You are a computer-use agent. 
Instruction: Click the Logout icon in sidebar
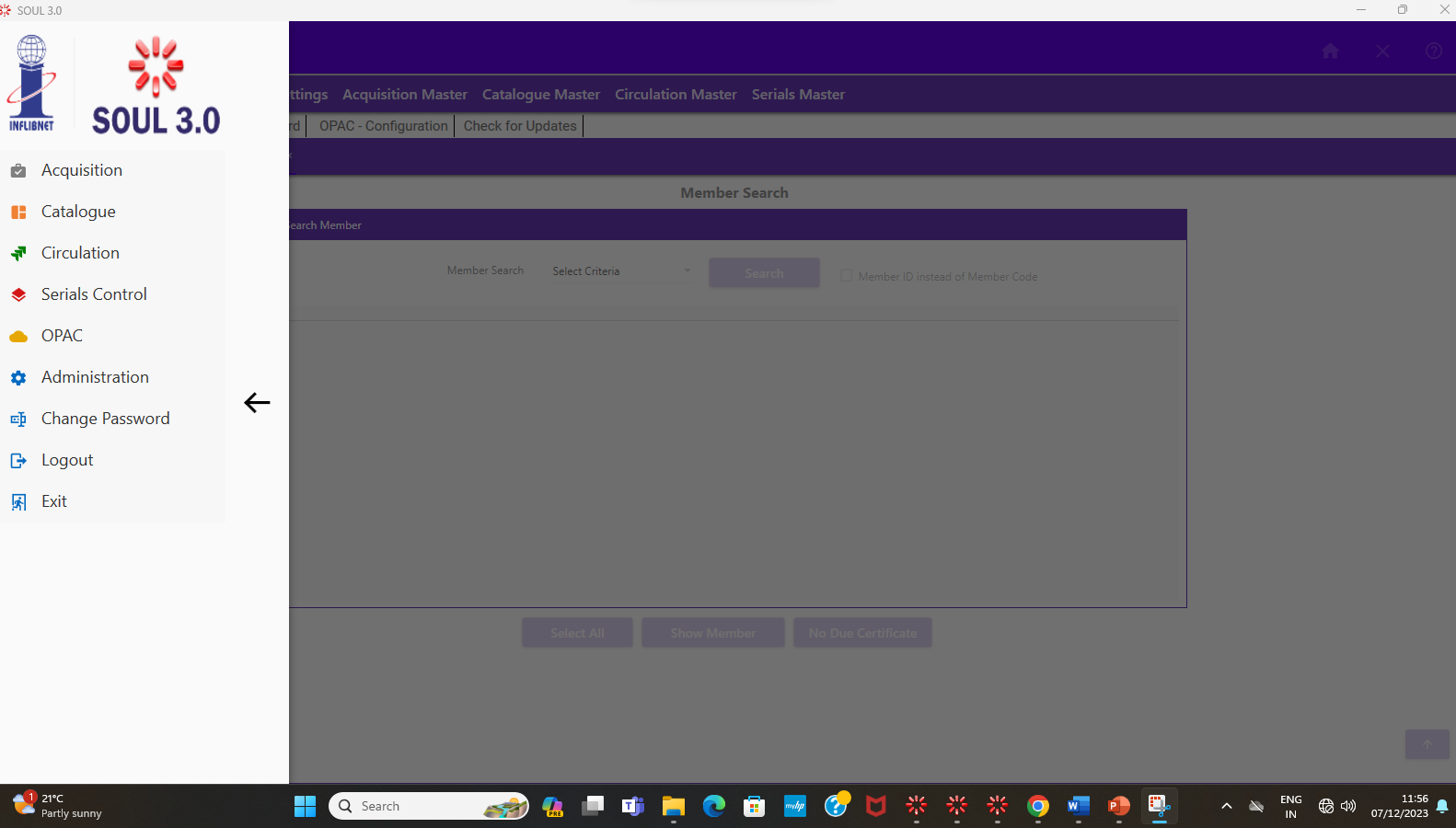(18, 461)
